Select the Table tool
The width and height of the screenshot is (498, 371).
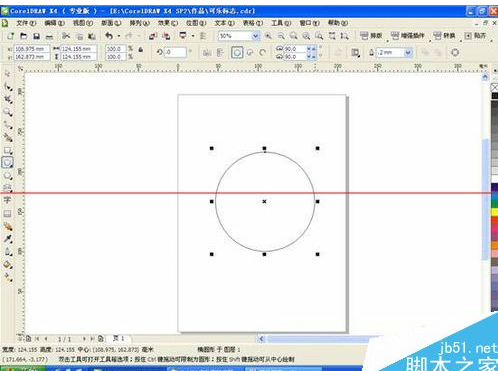[8, 213]
